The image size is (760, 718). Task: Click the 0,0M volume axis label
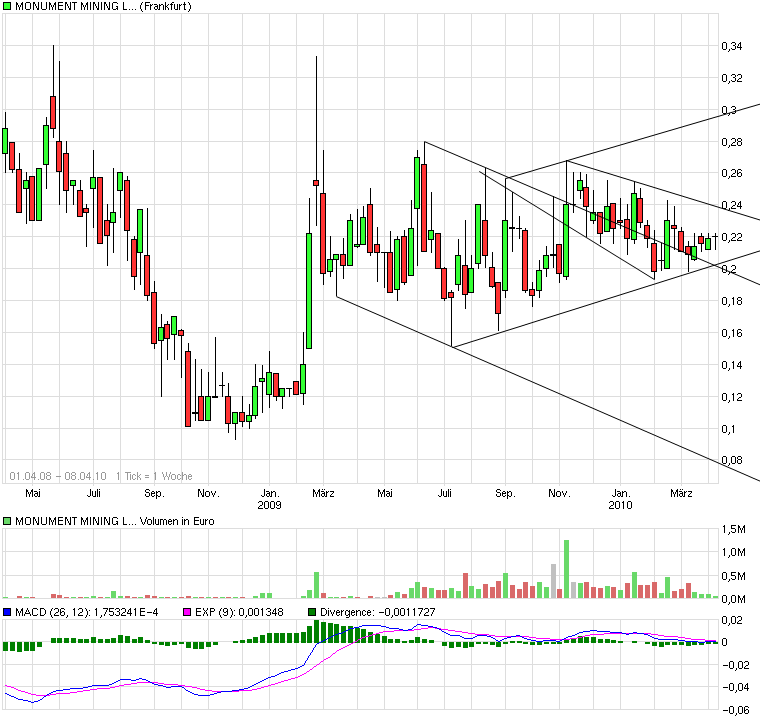(x=733, y=599)
